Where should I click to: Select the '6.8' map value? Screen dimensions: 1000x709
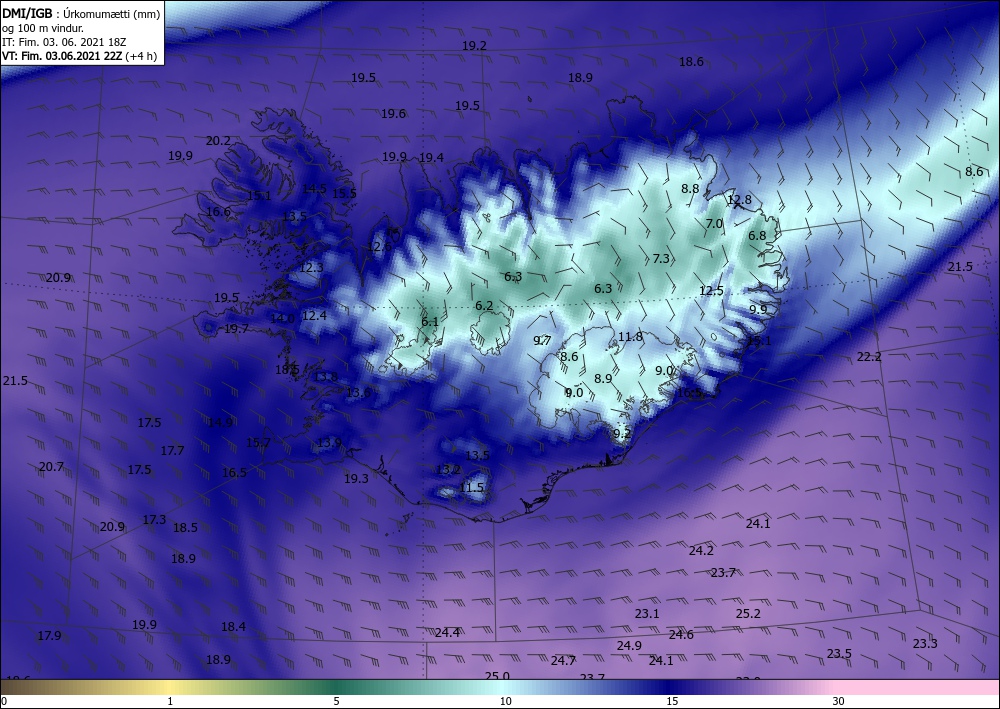[757, 236]
